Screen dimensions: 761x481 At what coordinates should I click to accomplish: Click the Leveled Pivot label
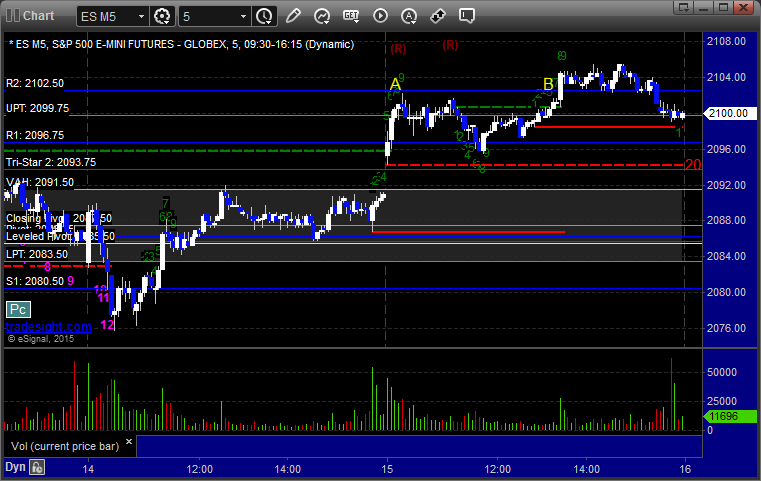pyautogui.click(x=60, y=236)
